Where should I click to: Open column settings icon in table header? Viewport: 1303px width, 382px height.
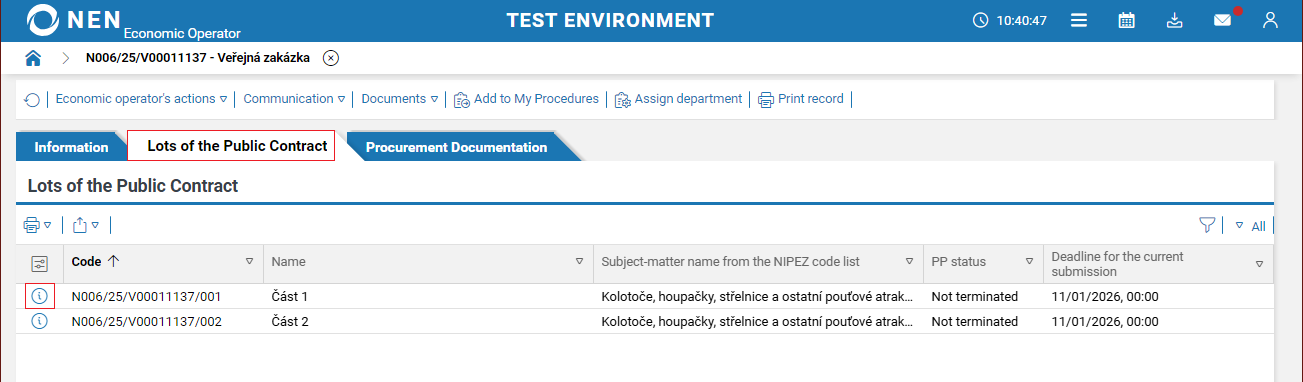pyautogui.click(x=39, y=263)
